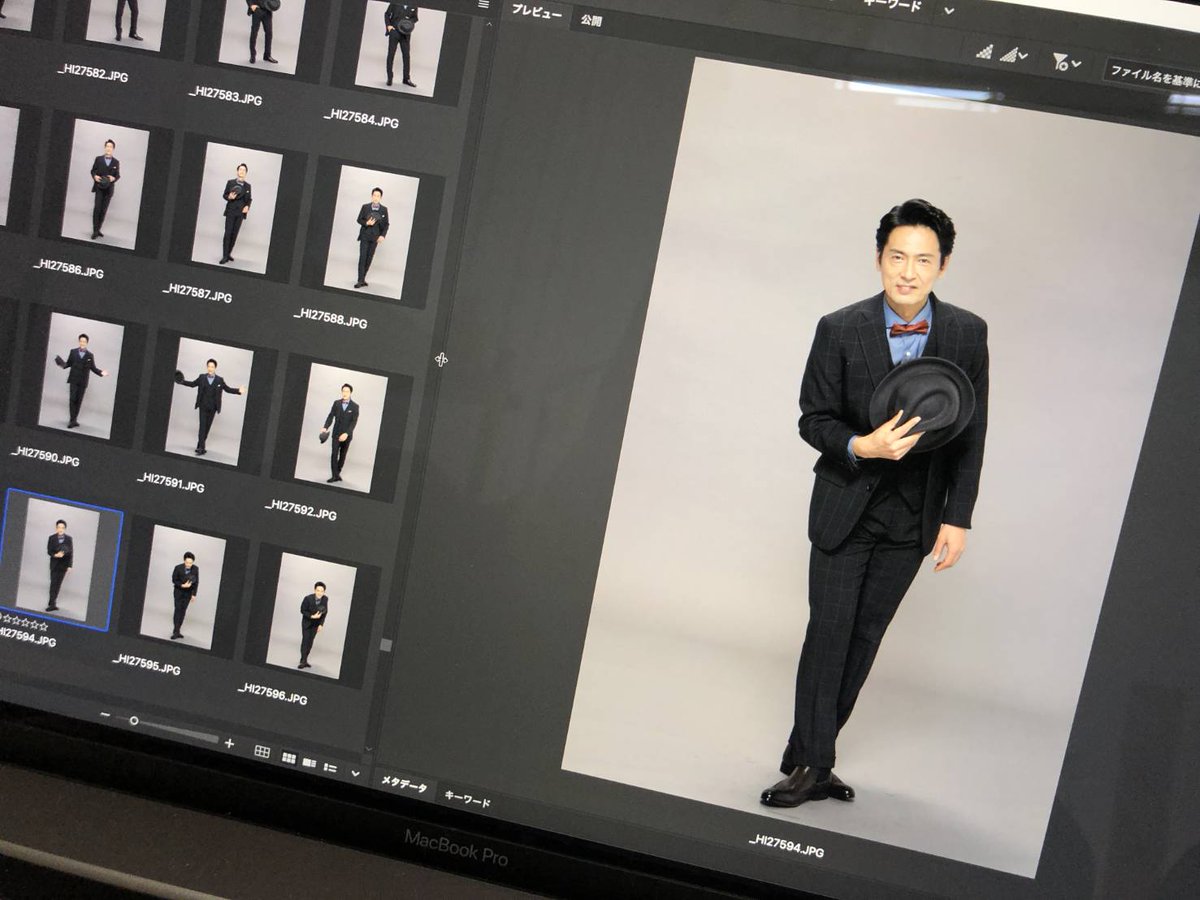Select thumbnail _HI27592.JPG

[340, 427]
